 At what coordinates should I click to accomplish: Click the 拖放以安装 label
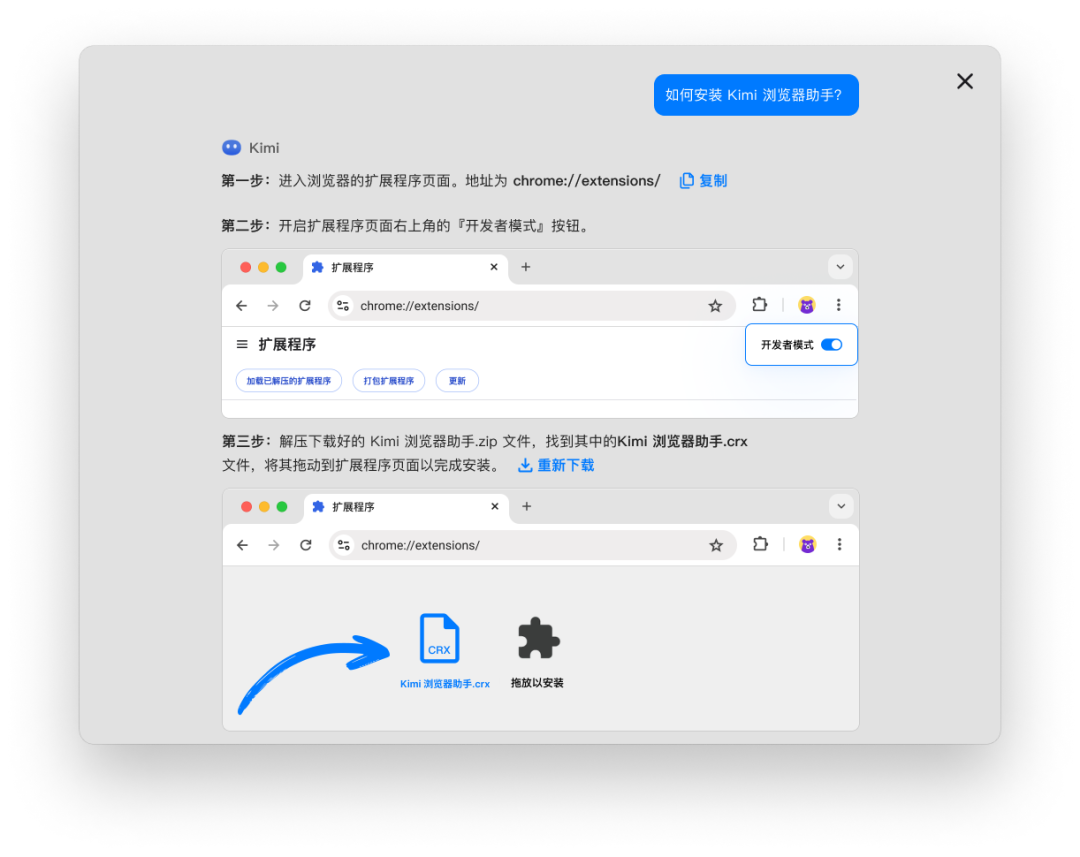click(537, 683)
